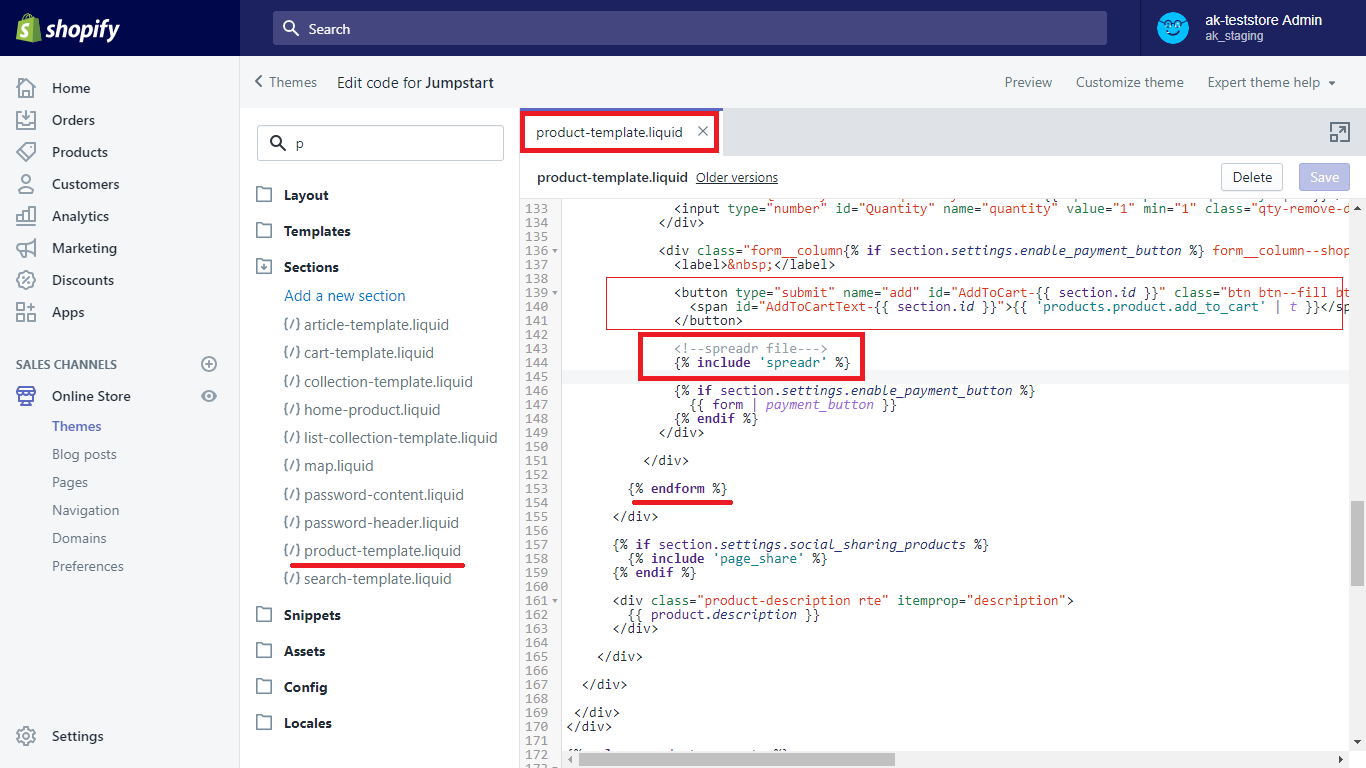This screenshot has width=1366, height=768.
Task: Click Add a new section link
Action: (x=345, y=296)
